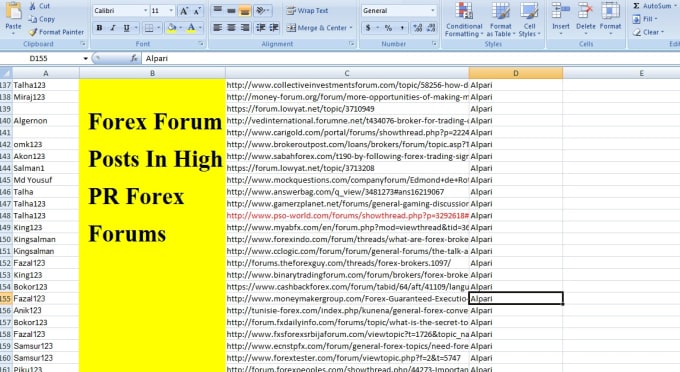Viewport: 680px width, 372px height.
Task: Center text horizontally
Action: 231,28
